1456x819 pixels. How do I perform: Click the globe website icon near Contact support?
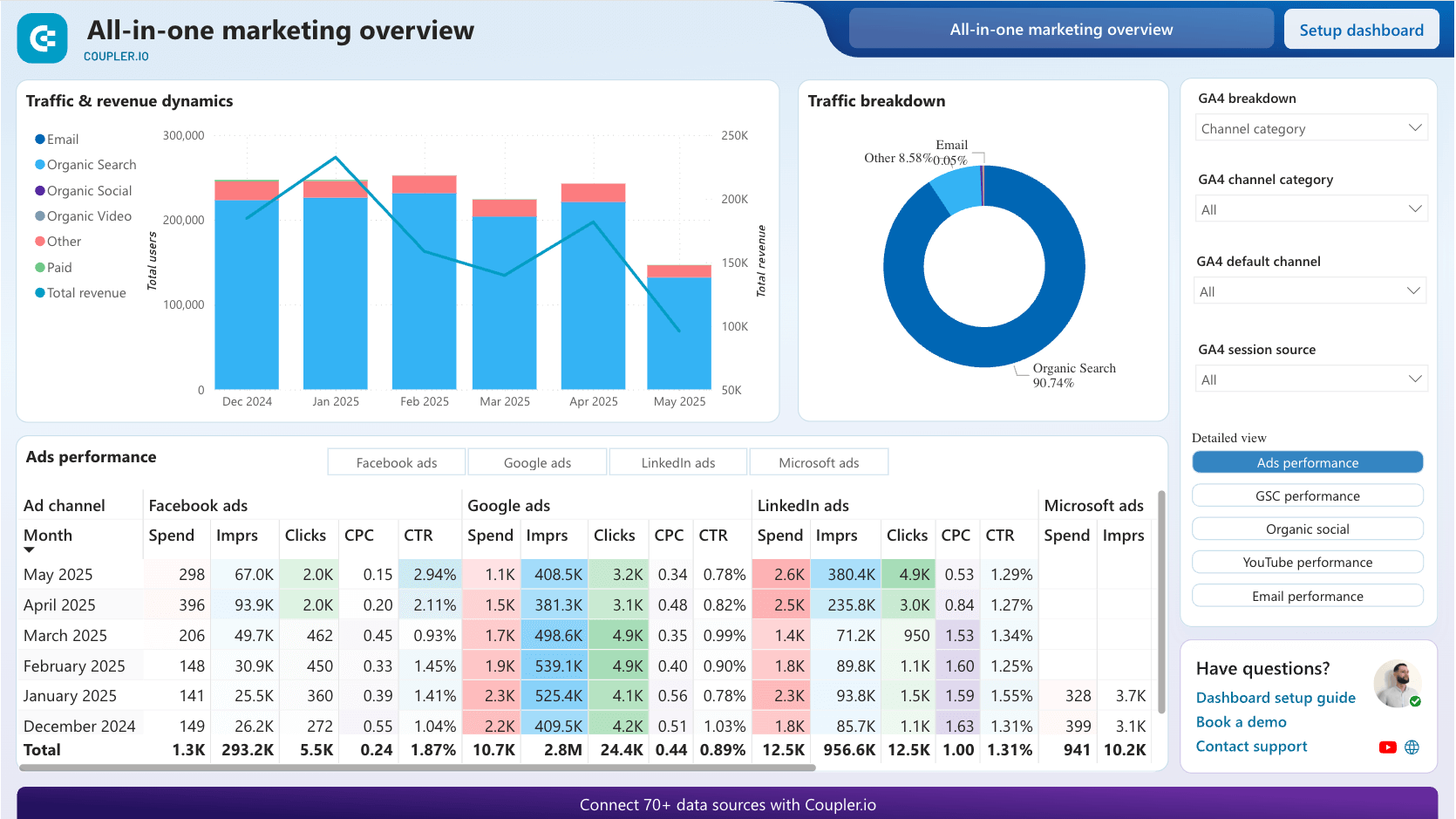click(x=1412, y=747)
